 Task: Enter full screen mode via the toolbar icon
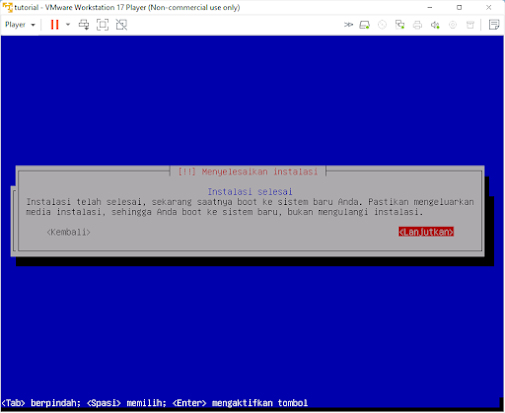click(x=103, y=25)
